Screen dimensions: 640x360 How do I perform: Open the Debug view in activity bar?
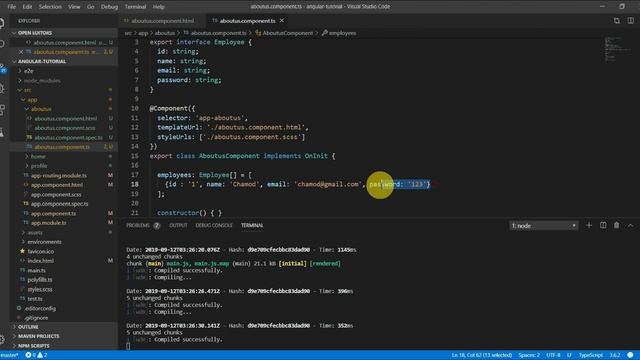[x=2, y=88]
